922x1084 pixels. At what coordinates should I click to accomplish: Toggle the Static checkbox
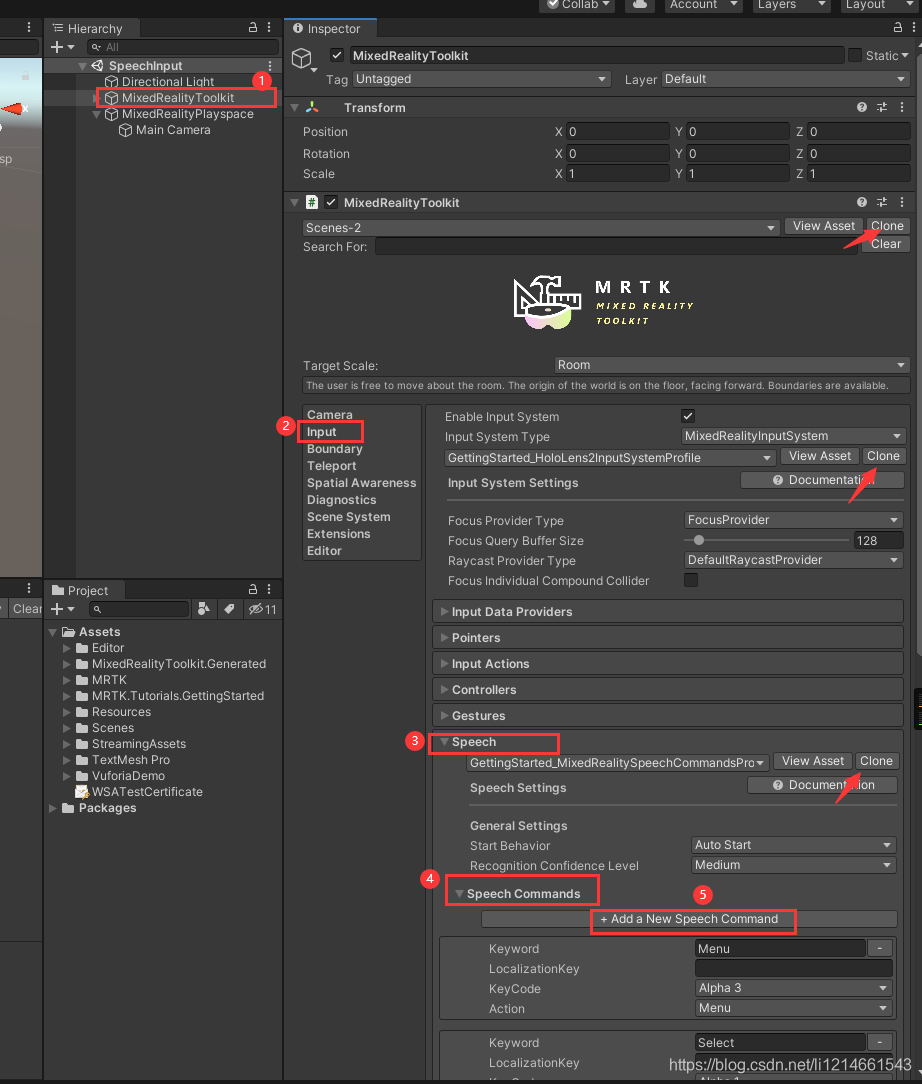coord(855,55)
